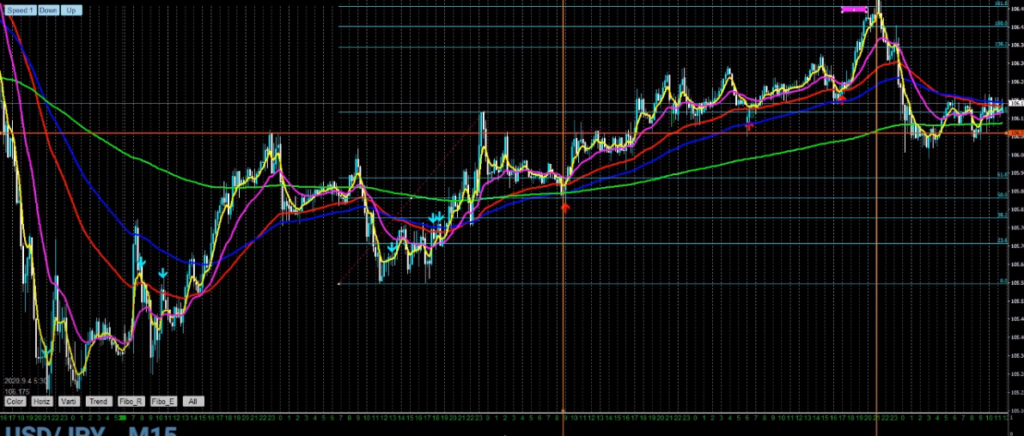Select the Horiz line tool button
1024x436 pixels.
pos(41,401)
